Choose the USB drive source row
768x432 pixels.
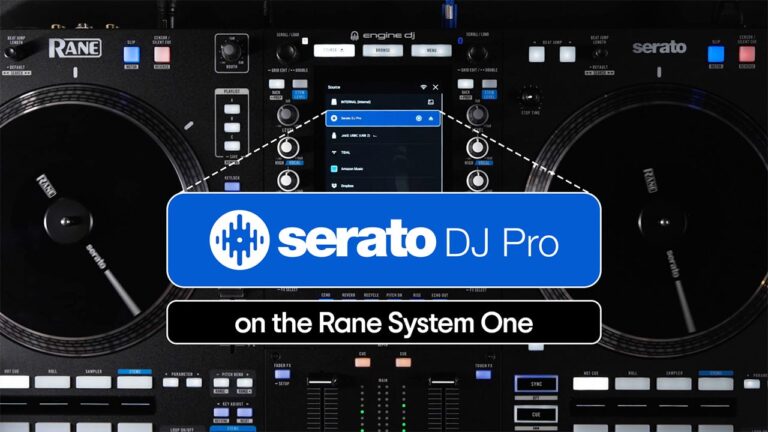pos(384,135)
